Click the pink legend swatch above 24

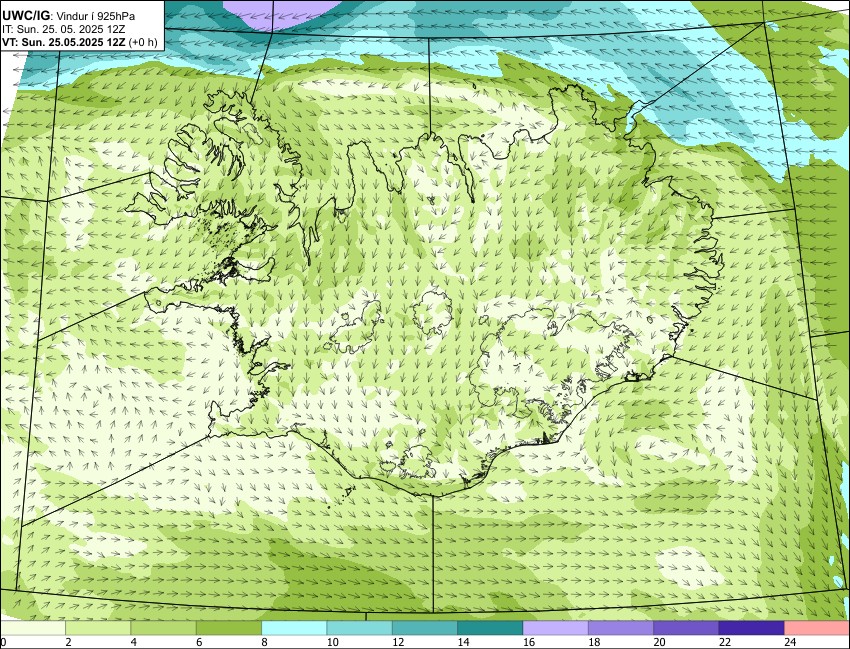click(x=816, y=628)
